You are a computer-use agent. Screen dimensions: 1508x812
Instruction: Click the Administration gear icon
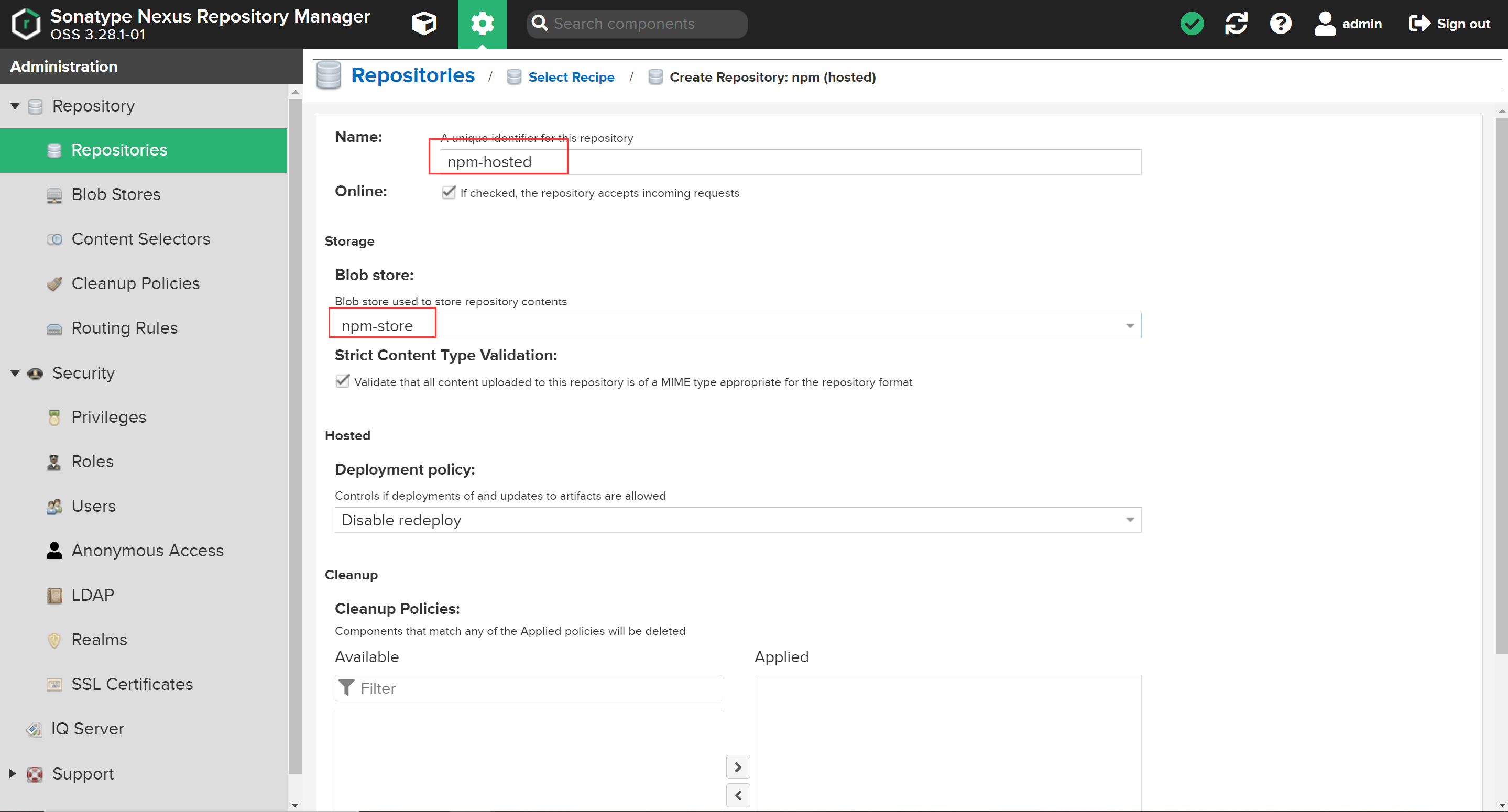coord(482,24)
